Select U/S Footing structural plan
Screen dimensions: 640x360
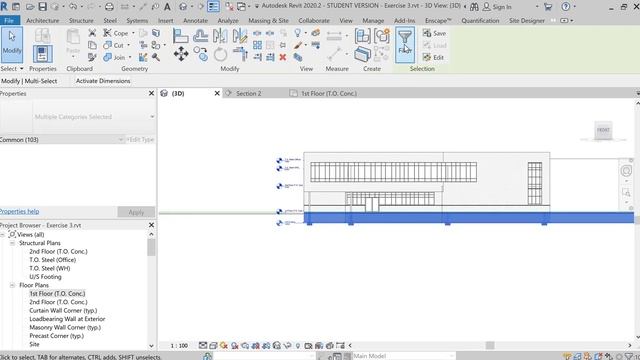(x=45, y=277)
